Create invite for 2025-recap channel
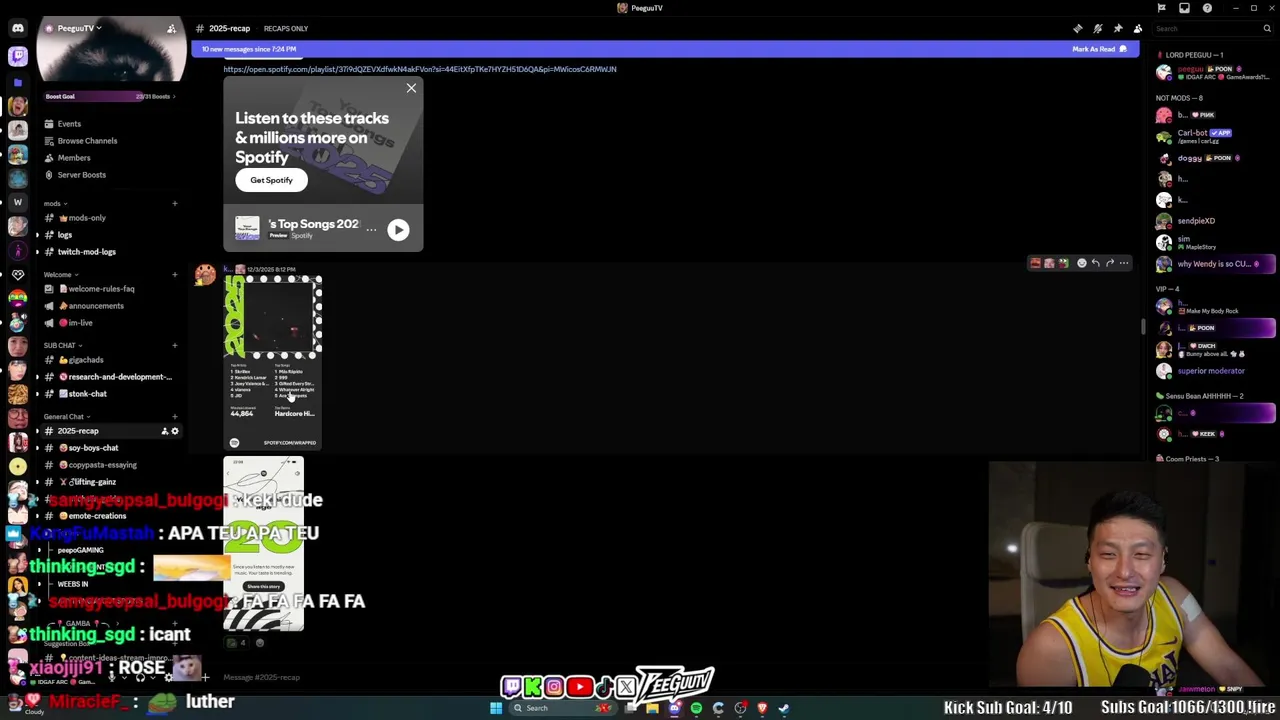 [x=164, y=431]
